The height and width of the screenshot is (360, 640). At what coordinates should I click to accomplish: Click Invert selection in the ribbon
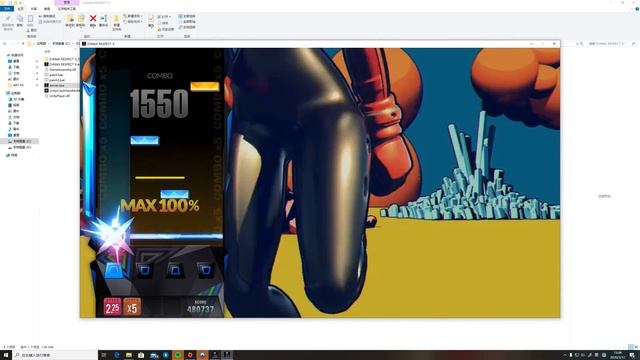tap(187, 27)
